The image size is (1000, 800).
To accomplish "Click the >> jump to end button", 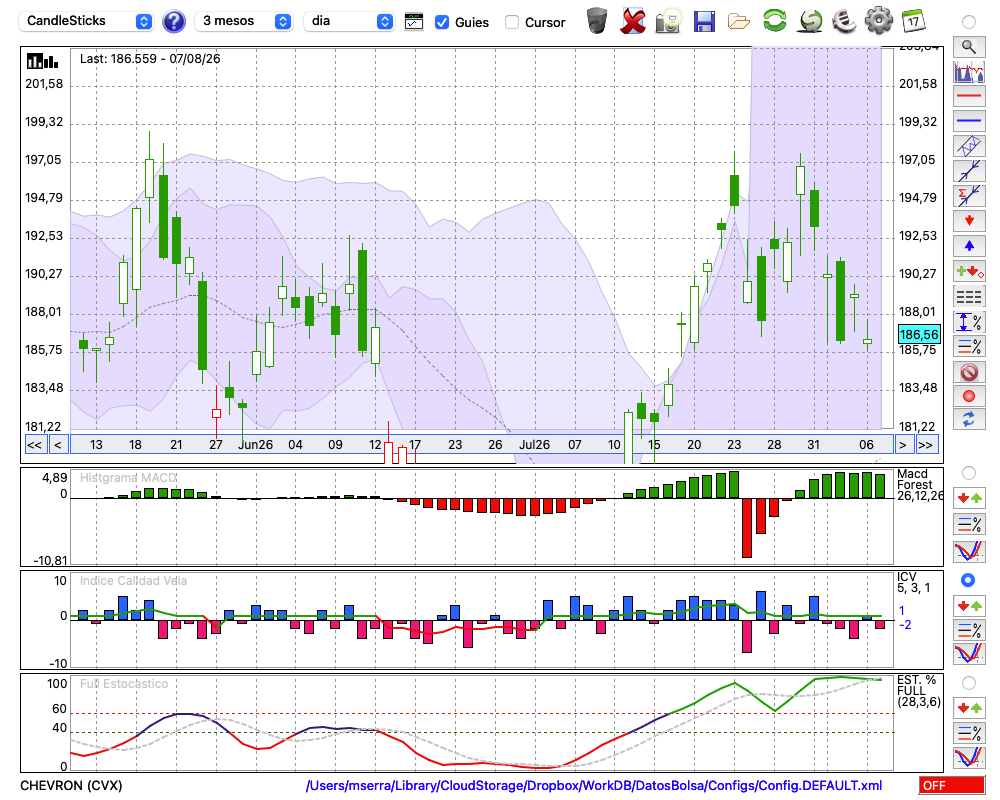I will click(x=925, y=445).
